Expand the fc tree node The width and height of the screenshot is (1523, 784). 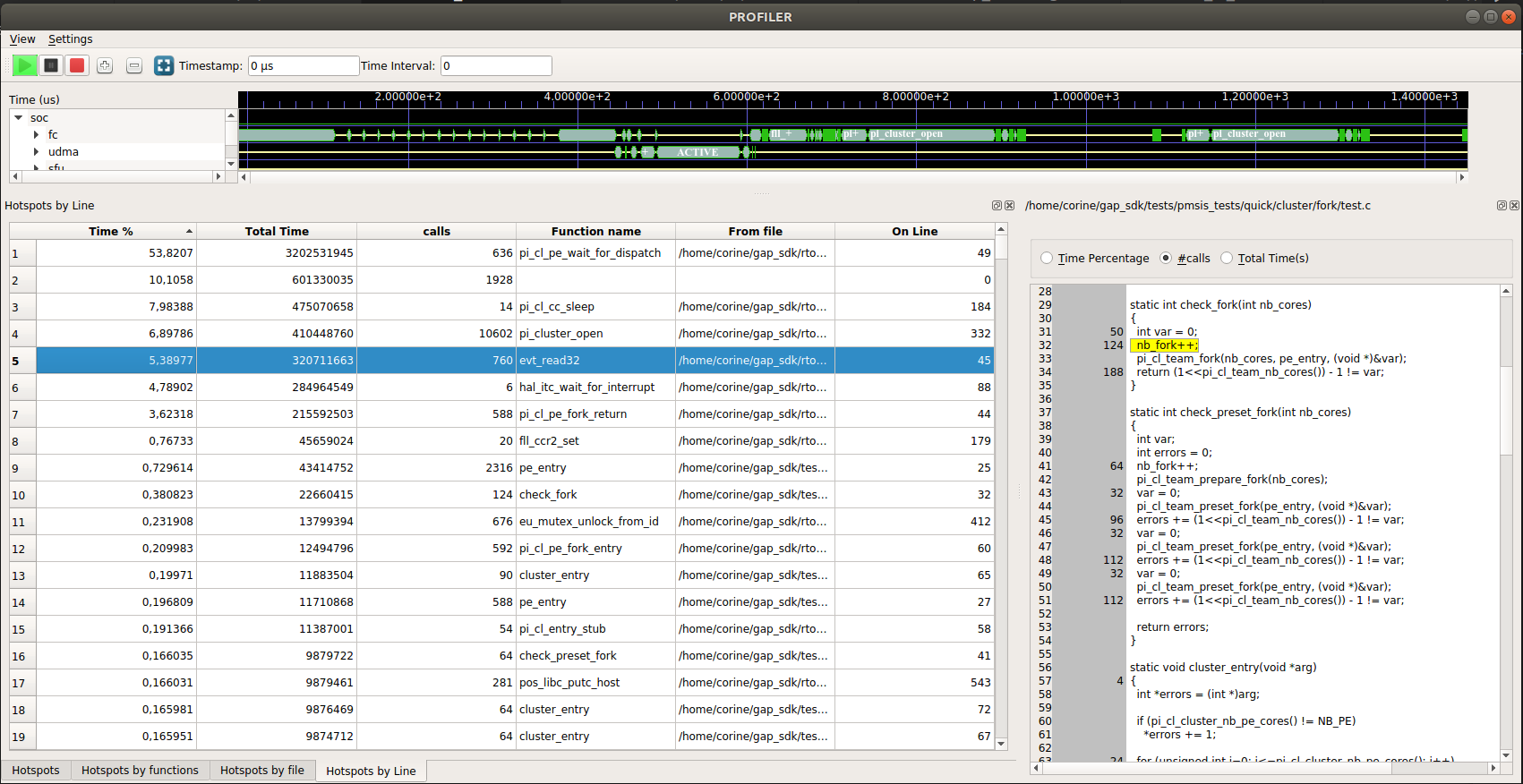pos(36,135)
